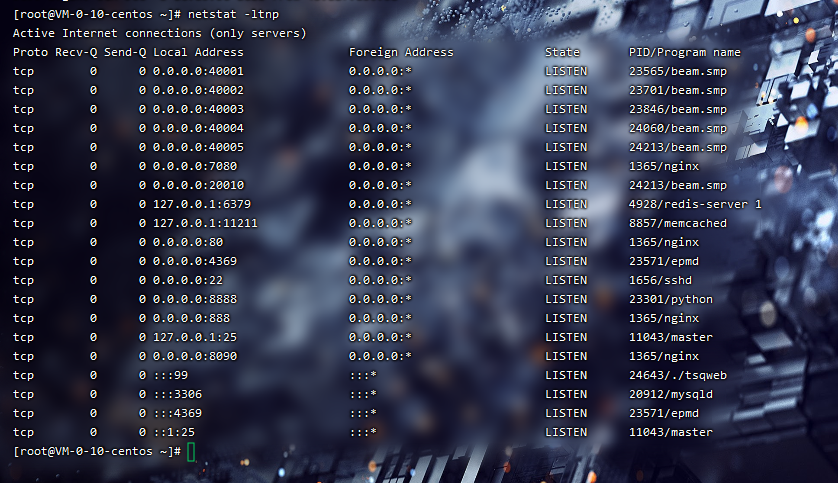Click the "PID/Program name" column header
Screen dimensions: 838x483
[684, 52]
